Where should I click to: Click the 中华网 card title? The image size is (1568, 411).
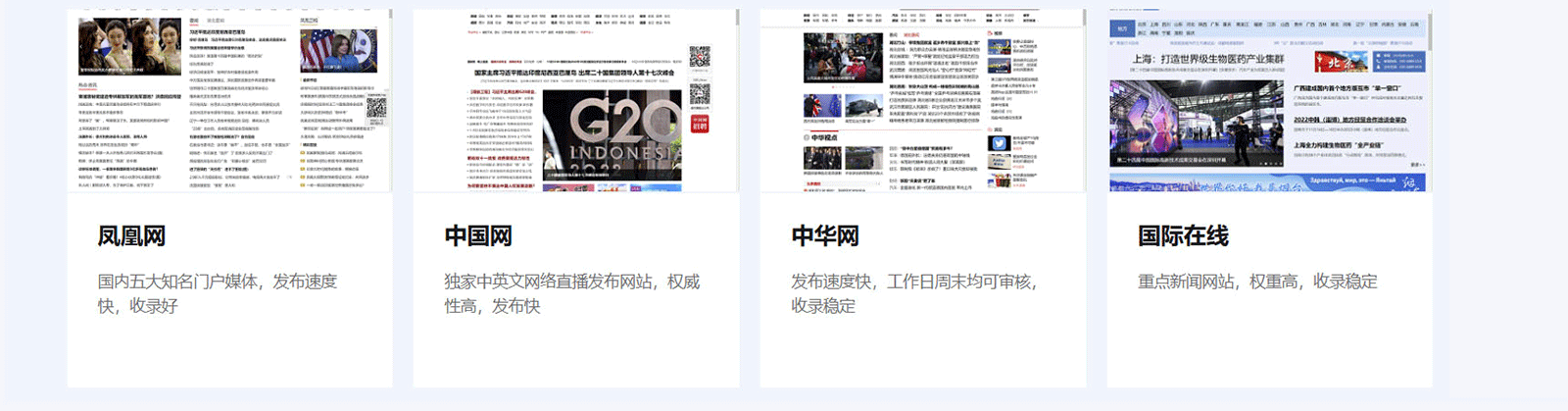tap(825, 236)
